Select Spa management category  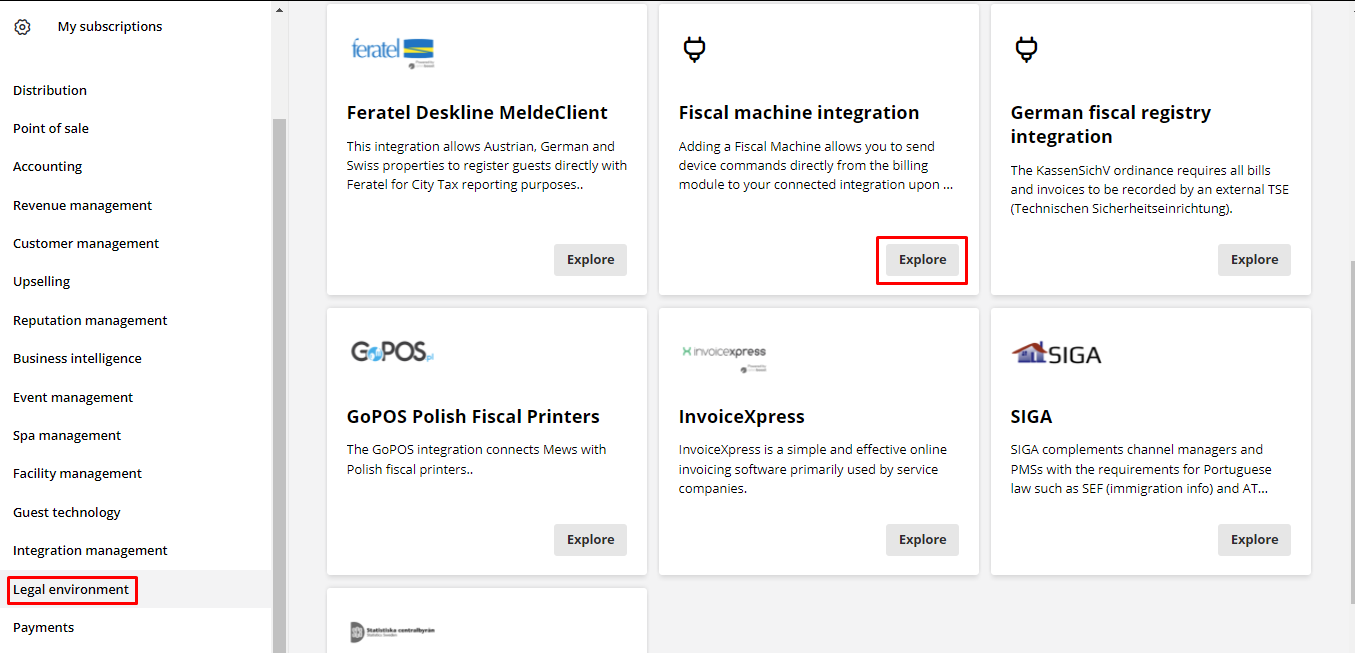[x=67, y=435]
